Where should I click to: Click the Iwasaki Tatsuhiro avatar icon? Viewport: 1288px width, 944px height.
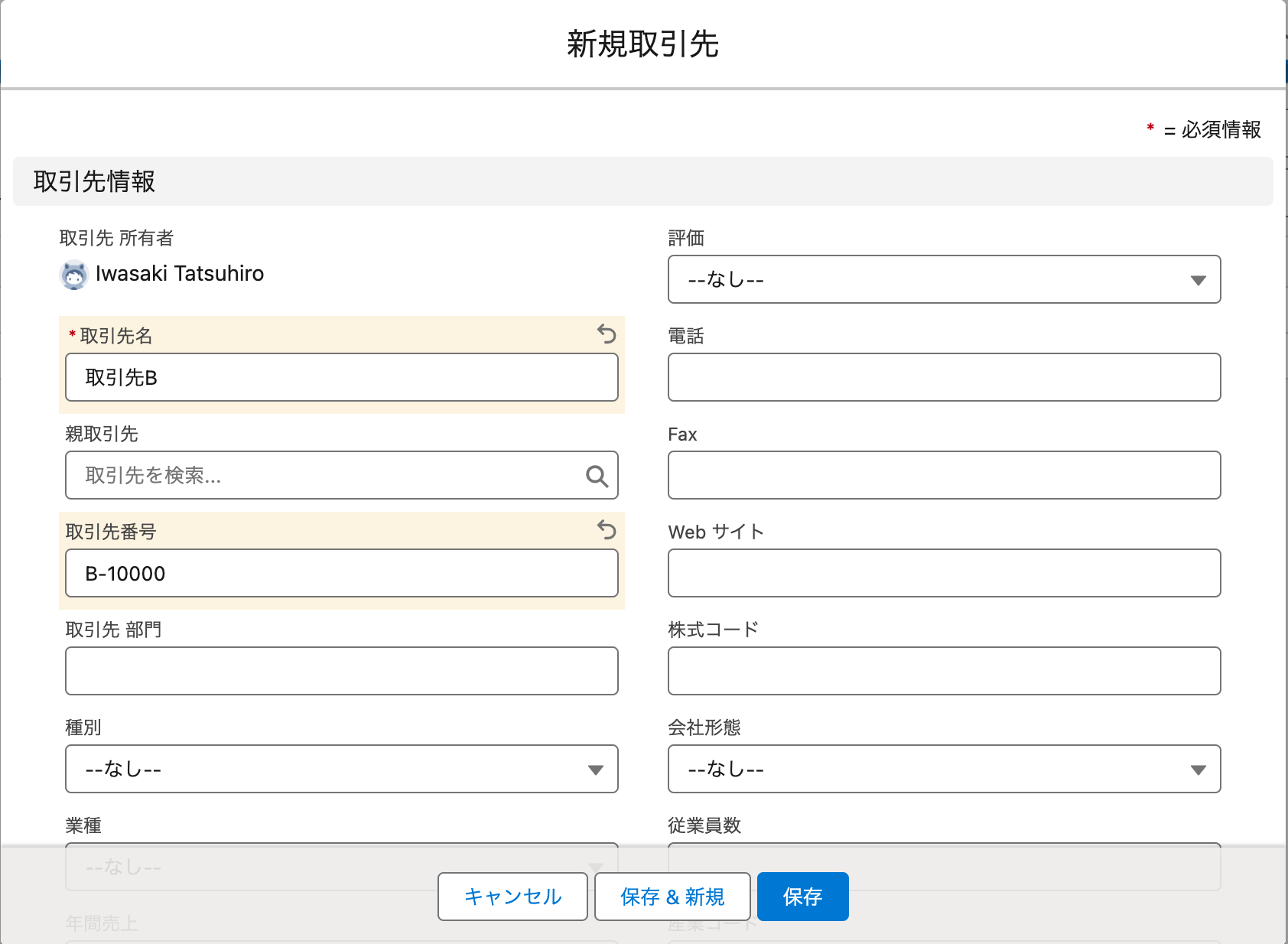pyautogui.click(x=74, y=274)
